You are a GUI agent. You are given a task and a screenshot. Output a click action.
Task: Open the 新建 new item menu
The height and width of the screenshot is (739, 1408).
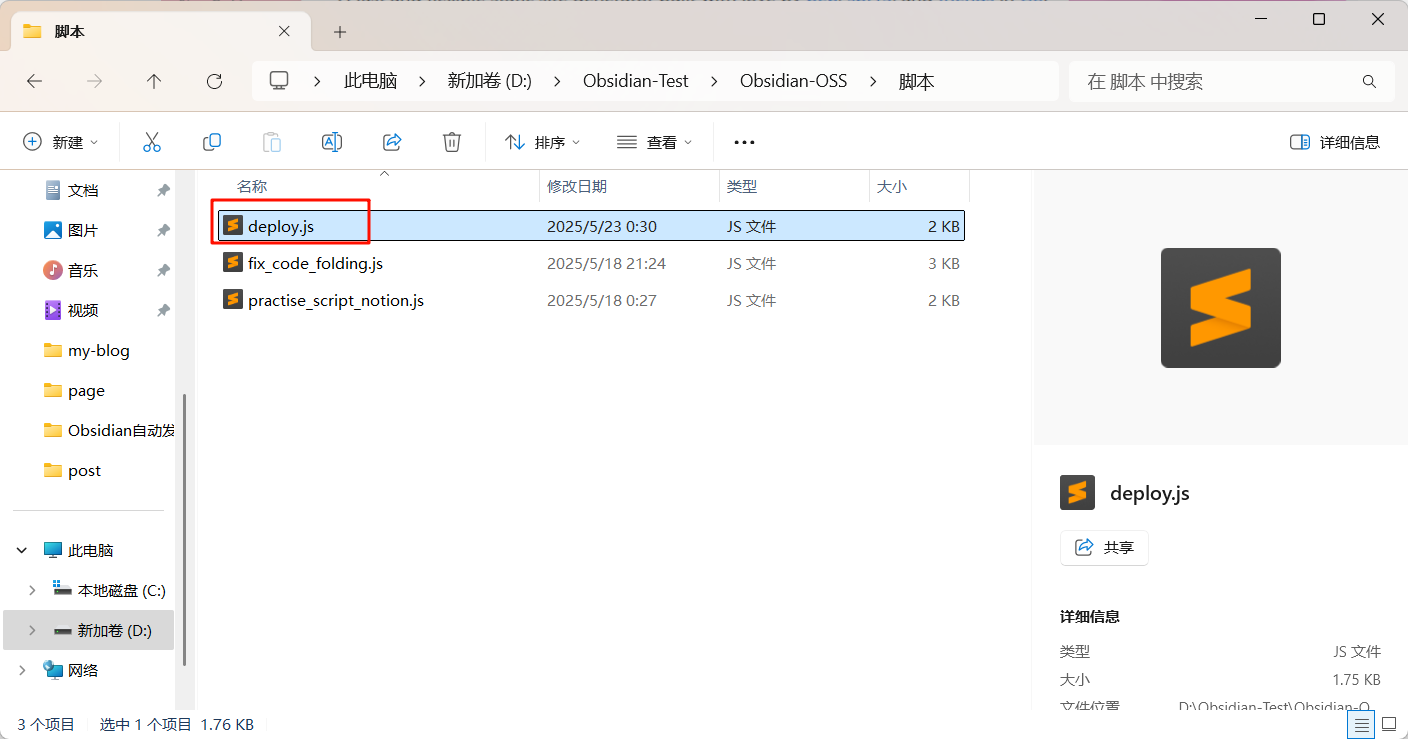[61, 142]
